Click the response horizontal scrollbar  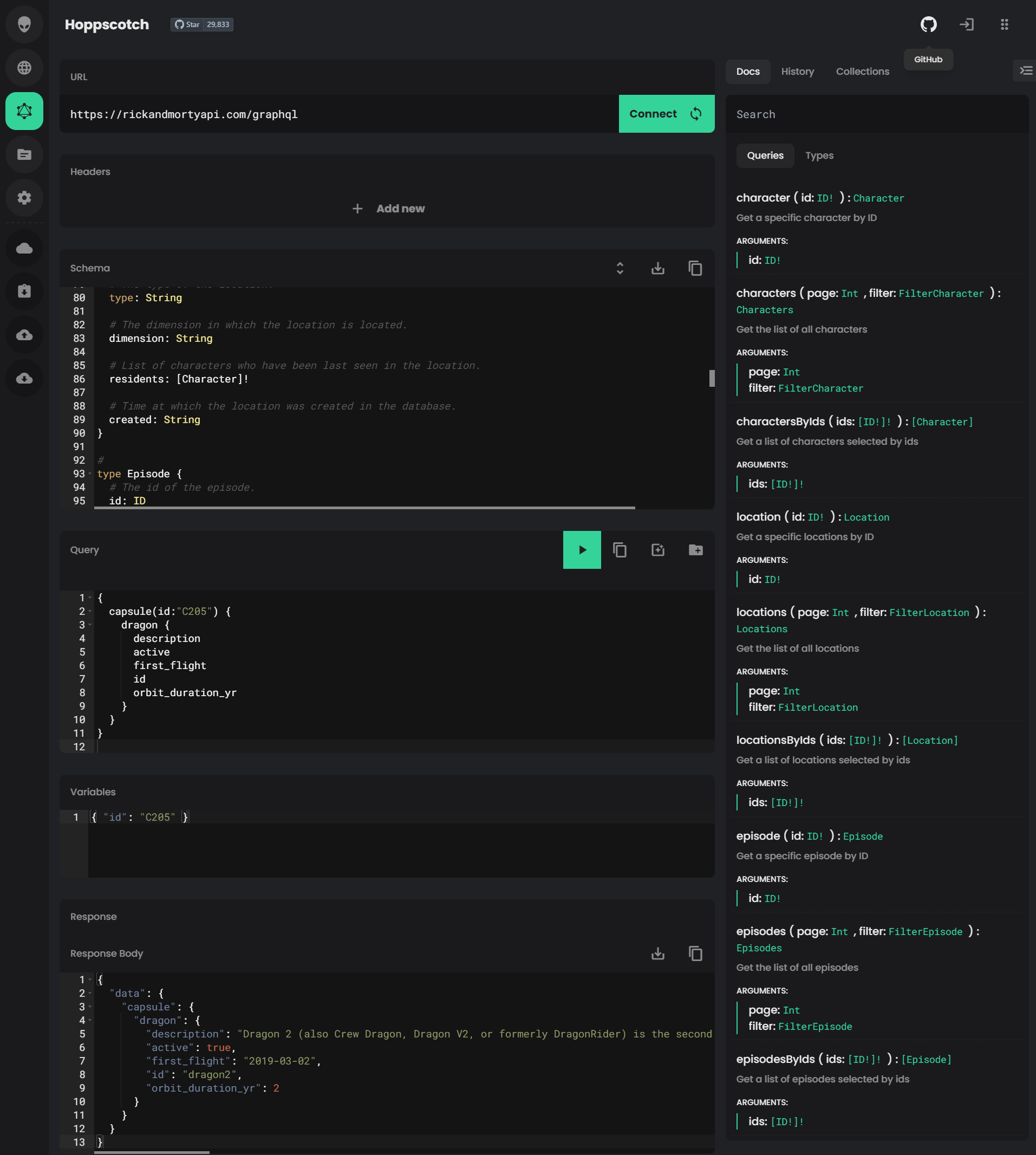pyautogui.click(x=152, y=1152)
